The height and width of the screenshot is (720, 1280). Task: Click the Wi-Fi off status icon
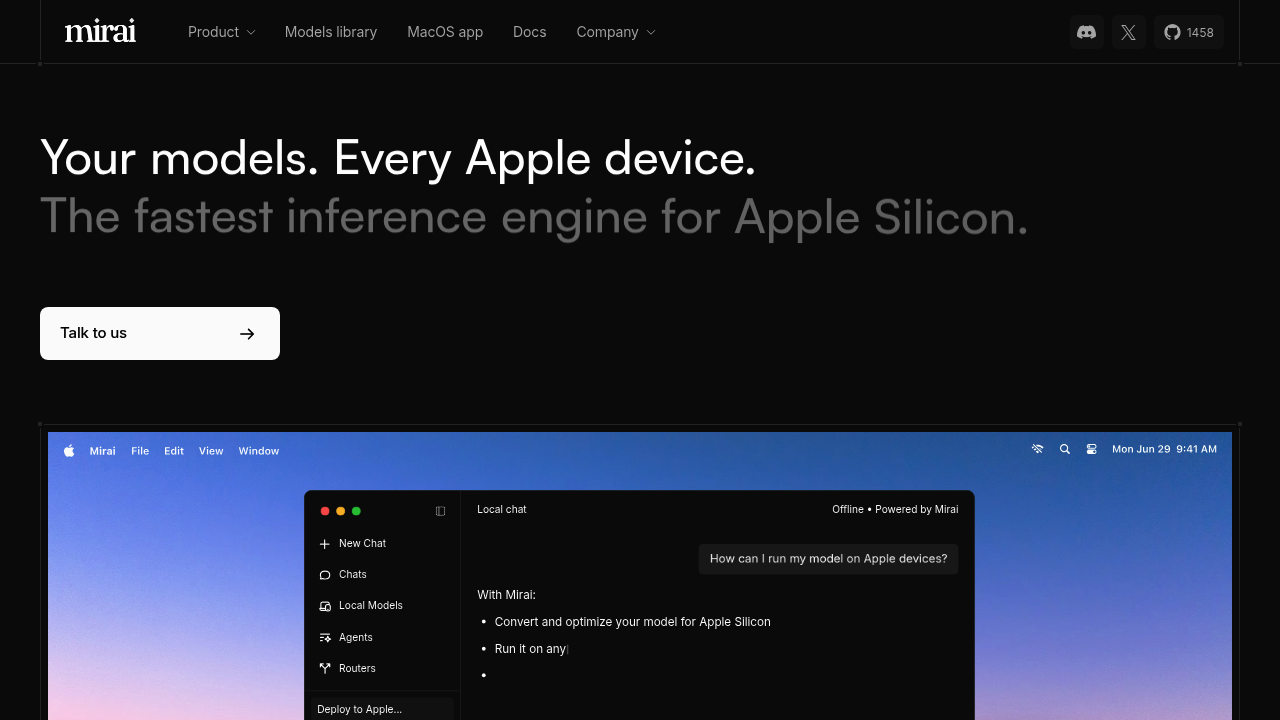(1038, 450)
